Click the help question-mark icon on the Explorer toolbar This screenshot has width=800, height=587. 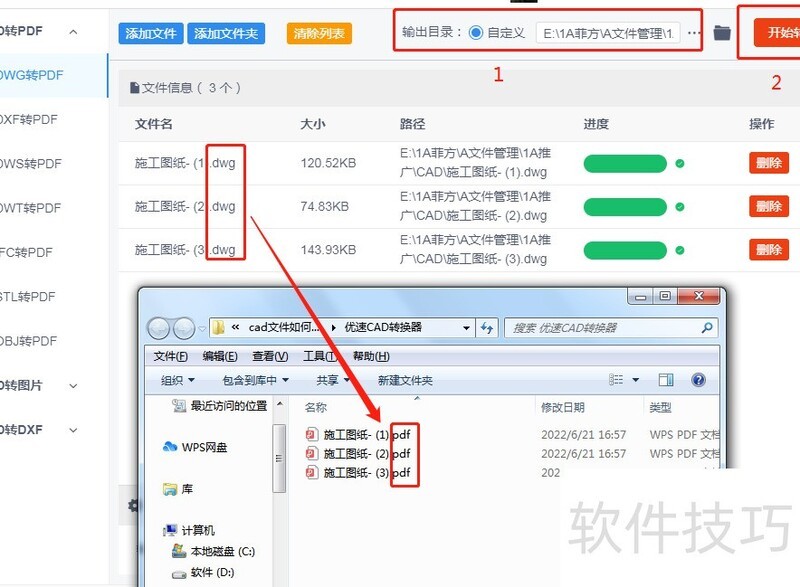tap(698, 380)
